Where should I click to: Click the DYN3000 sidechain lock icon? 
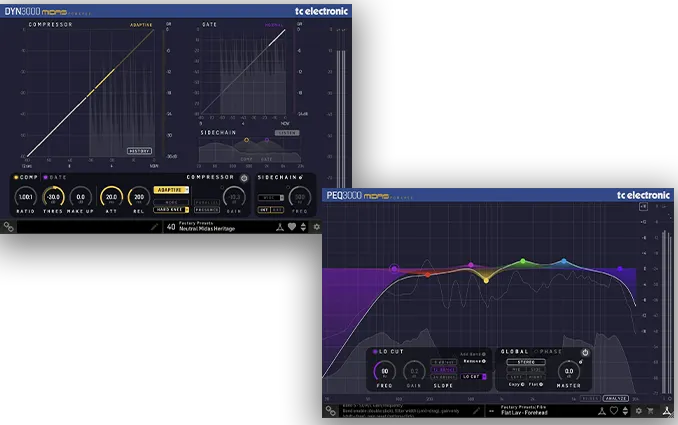[x=301, y=177]
